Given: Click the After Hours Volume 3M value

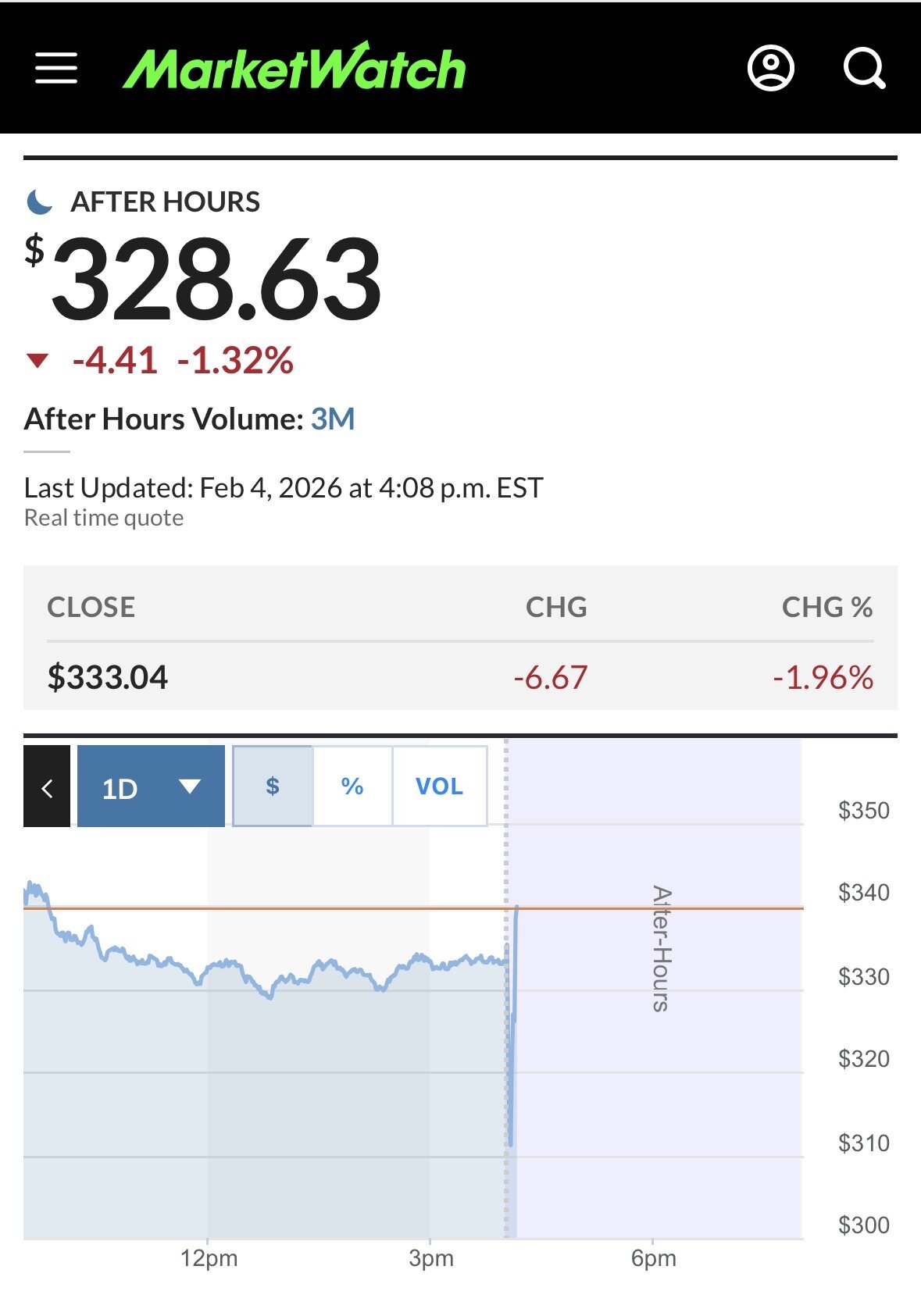Looking at the screenshot, I should tap(333, 419).
